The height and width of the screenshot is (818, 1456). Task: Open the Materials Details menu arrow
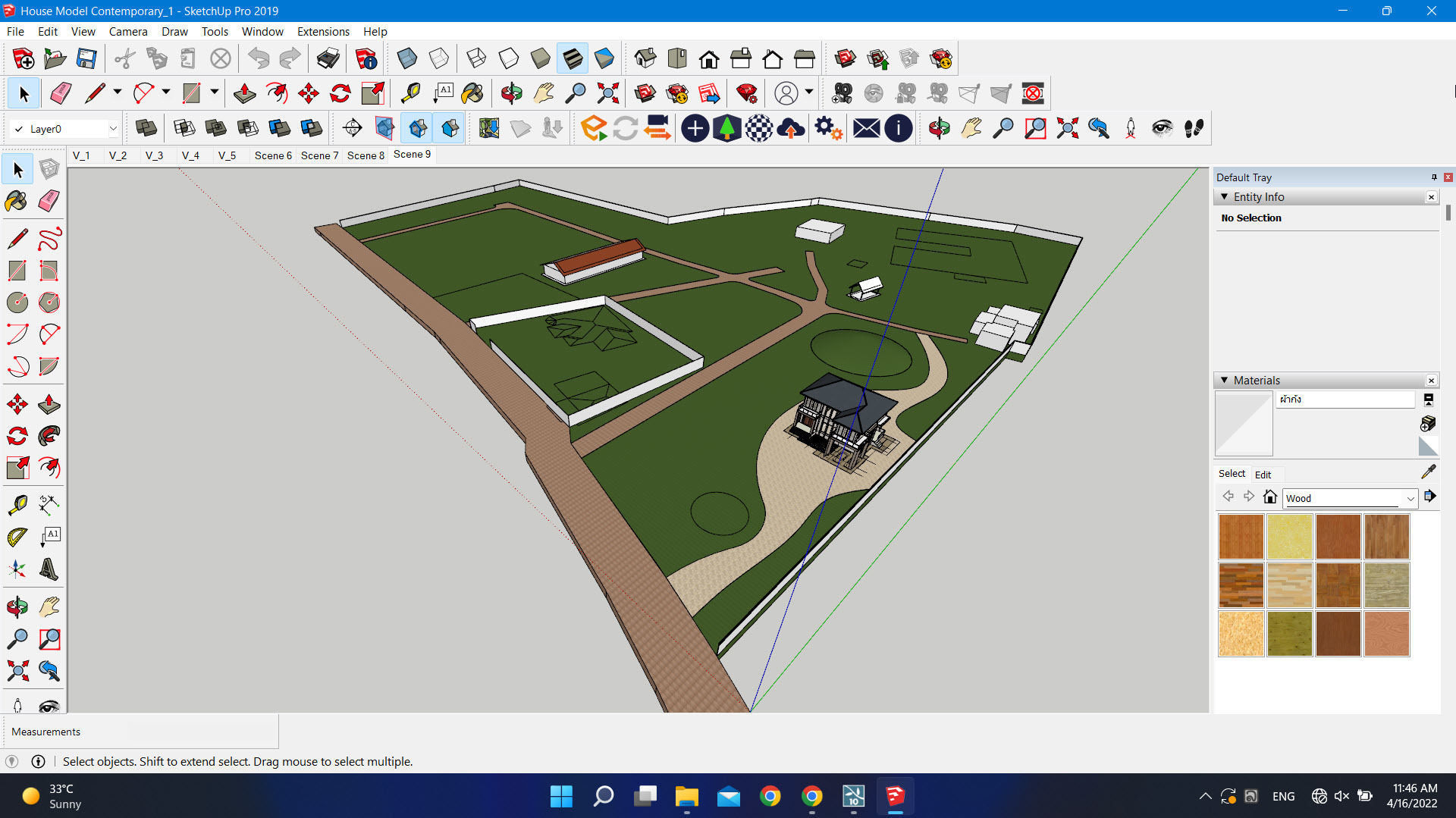(1429, 497)
